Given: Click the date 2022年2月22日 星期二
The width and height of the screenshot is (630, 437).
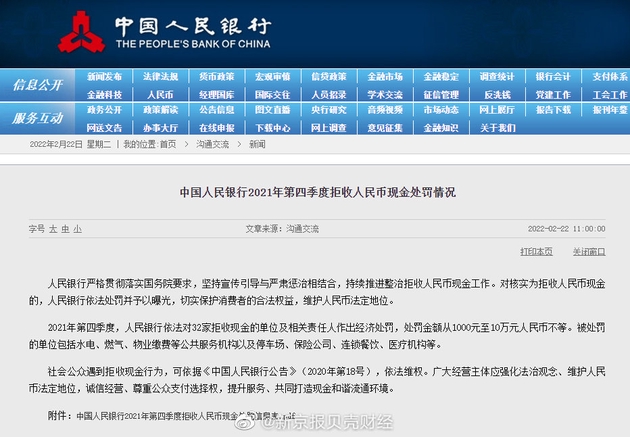Looking at the screenshot, I should point(70,144).
